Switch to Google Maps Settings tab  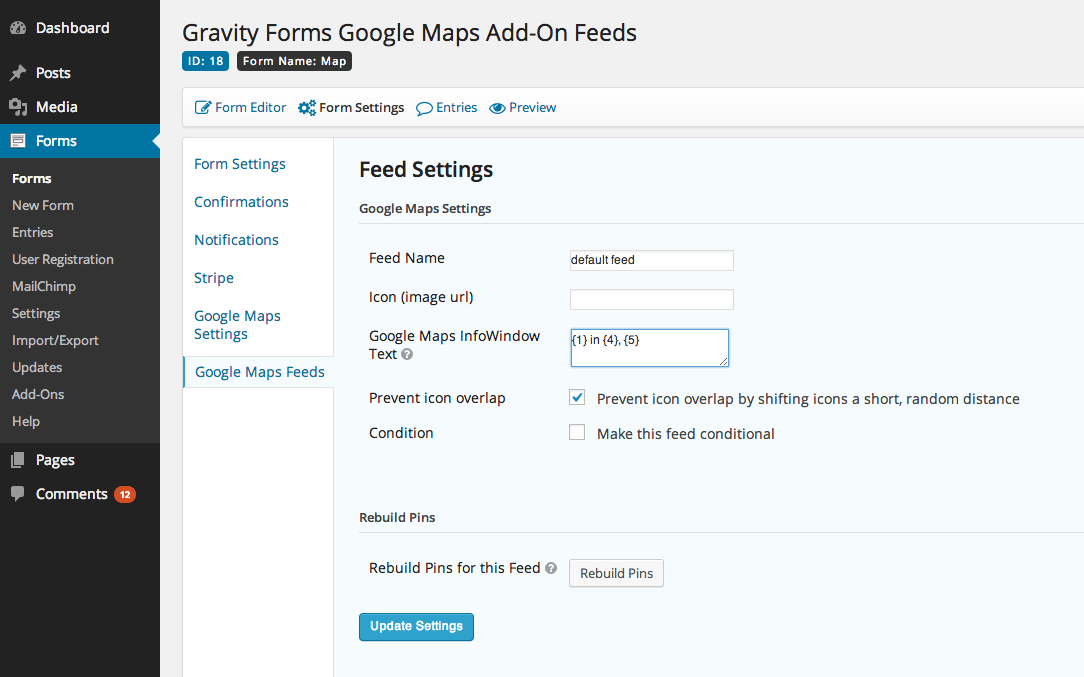[237, 325]
